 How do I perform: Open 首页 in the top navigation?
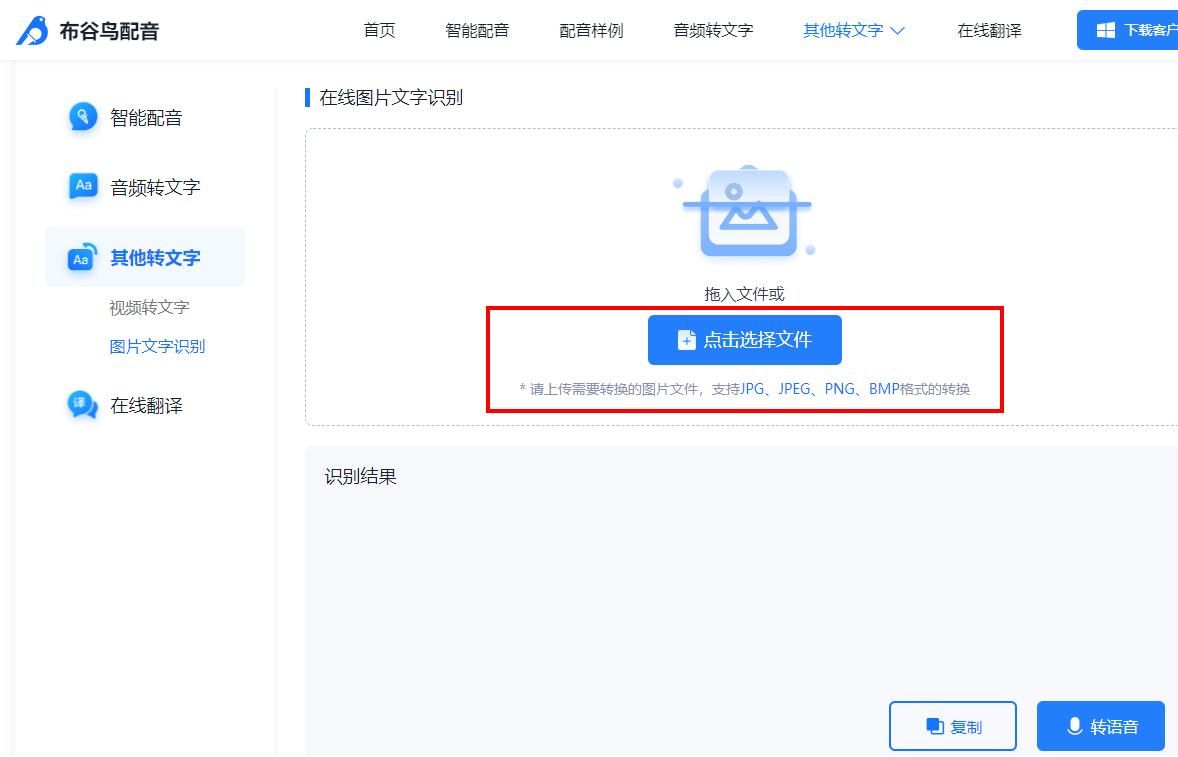379,30
